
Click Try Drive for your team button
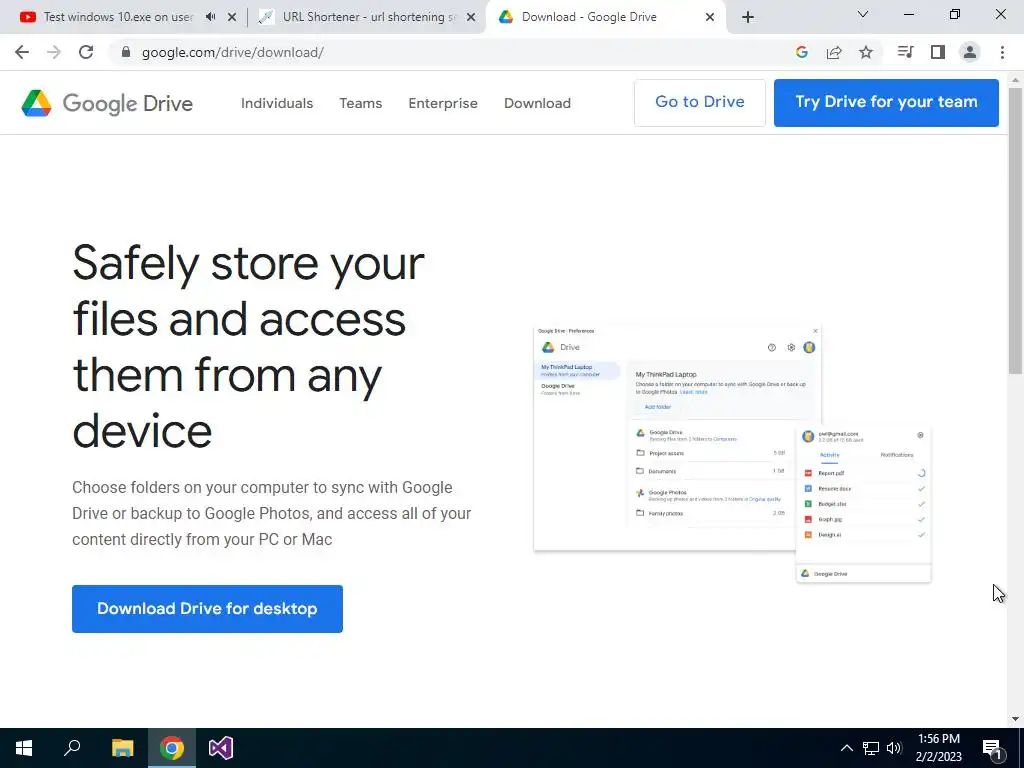point(886,103)
